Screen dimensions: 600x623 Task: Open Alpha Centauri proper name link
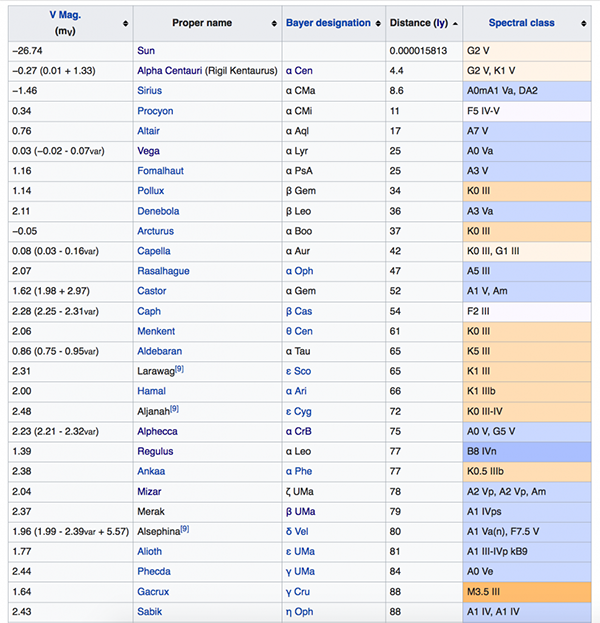(x=168, y=70)
